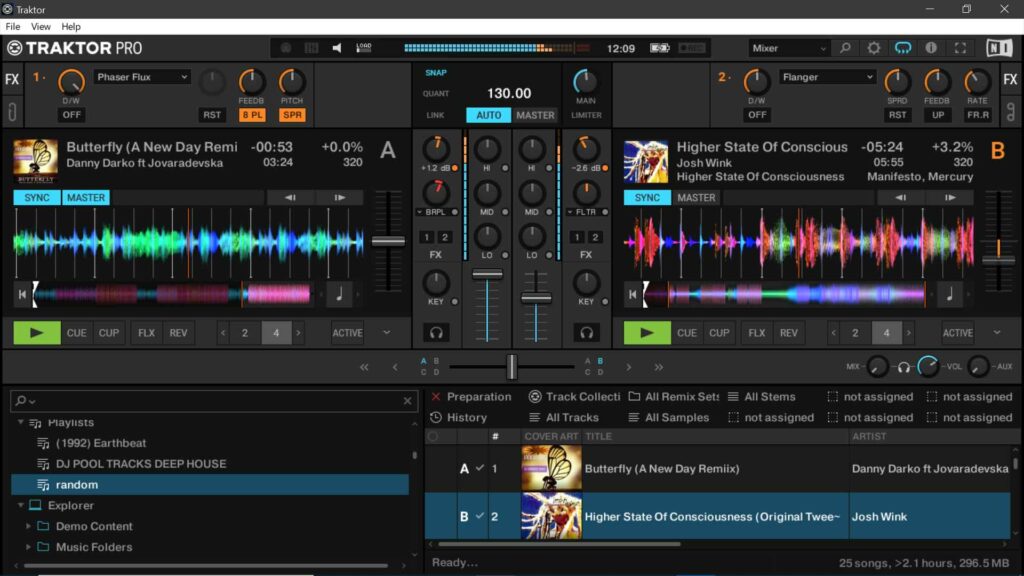Image resolution: width=1024 pixels, height=576 pixels.
Task: Click the CUE button on Deck A
Action: (77, 333)
